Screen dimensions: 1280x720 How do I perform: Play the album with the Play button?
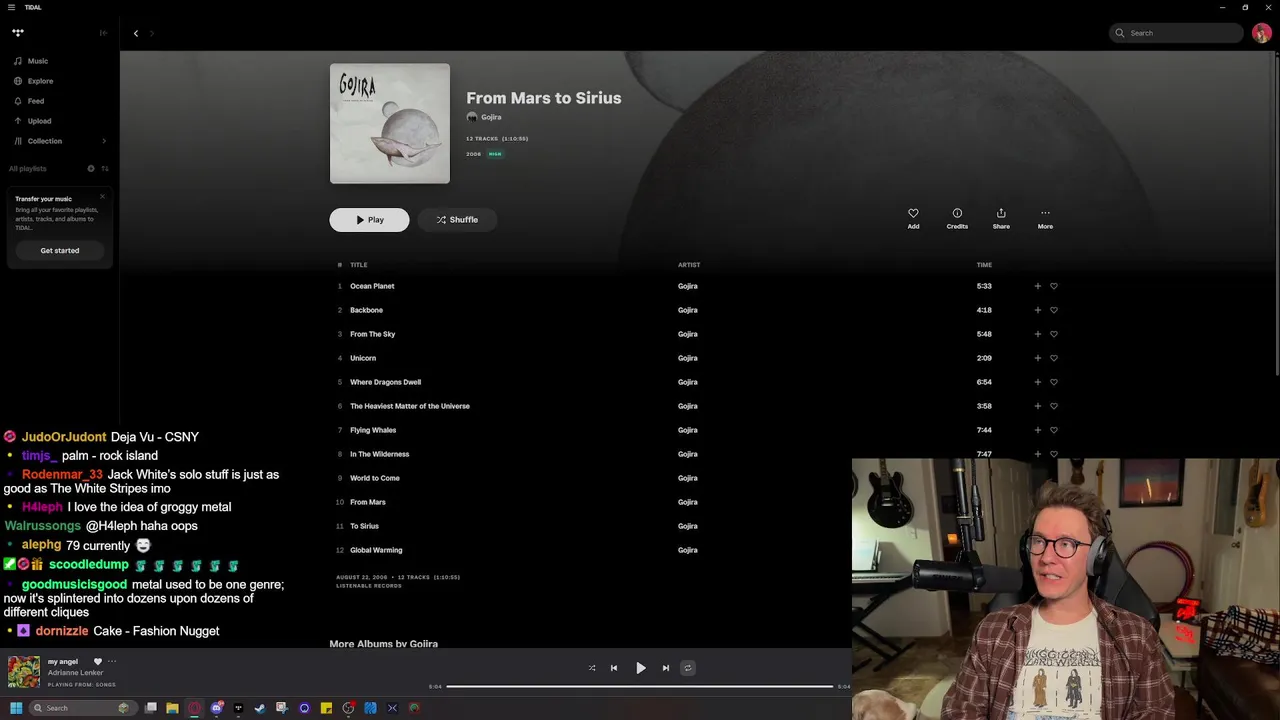click(369, 220)
